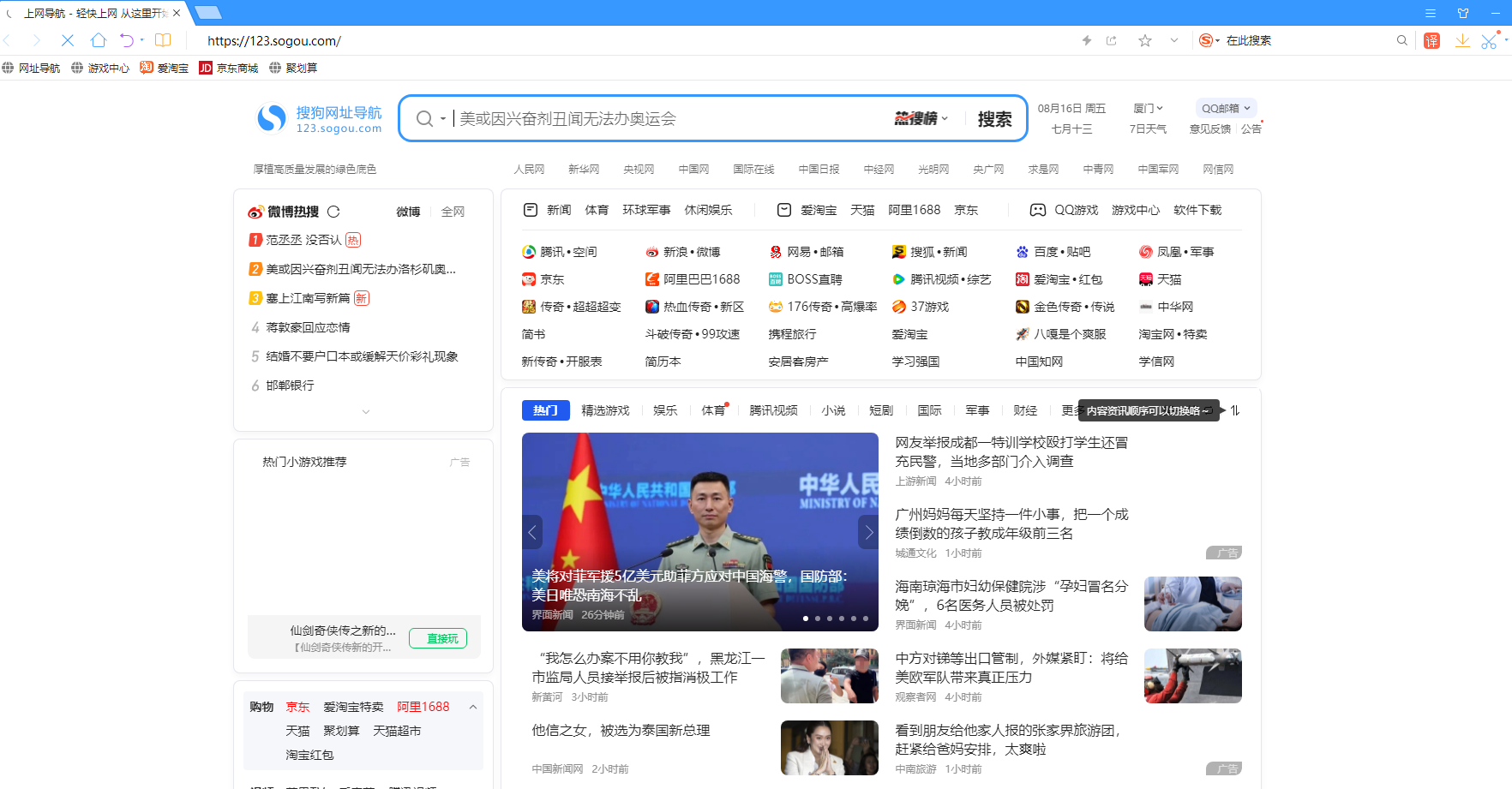This screenshot has width=1512, height=789.
Task: Select the 军事 news tab
Action: coord(978,410)
